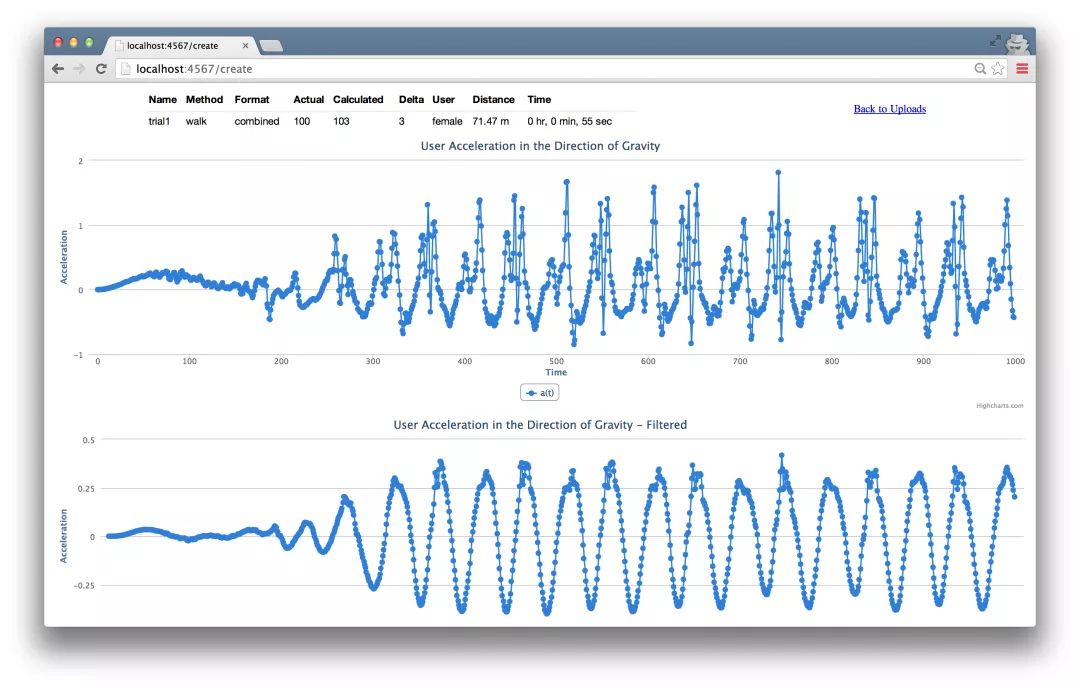The height and width of the screenshot is (688, 1080).
Task: Click the Calculated column header
Action: point(358,99)
